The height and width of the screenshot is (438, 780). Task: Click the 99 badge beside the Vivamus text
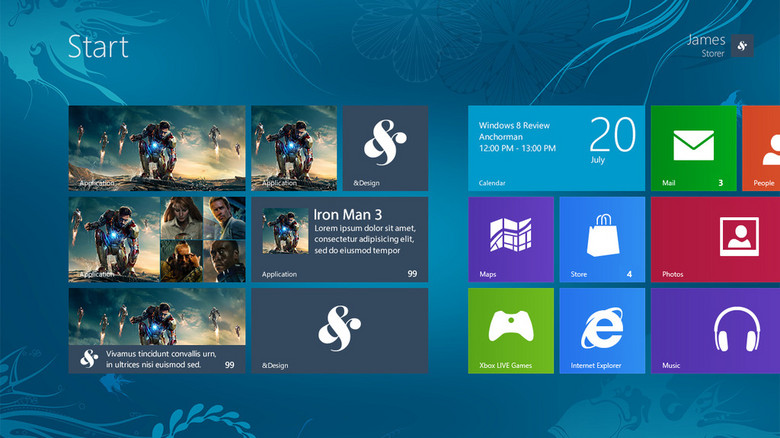[229, 365]
